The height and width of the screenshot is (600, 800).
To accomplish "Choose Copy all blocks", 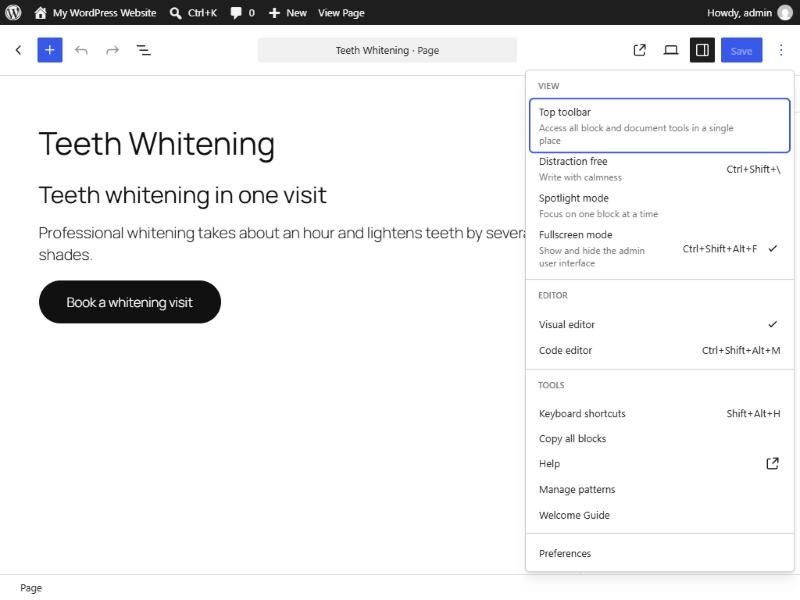I will click(660, 439).
